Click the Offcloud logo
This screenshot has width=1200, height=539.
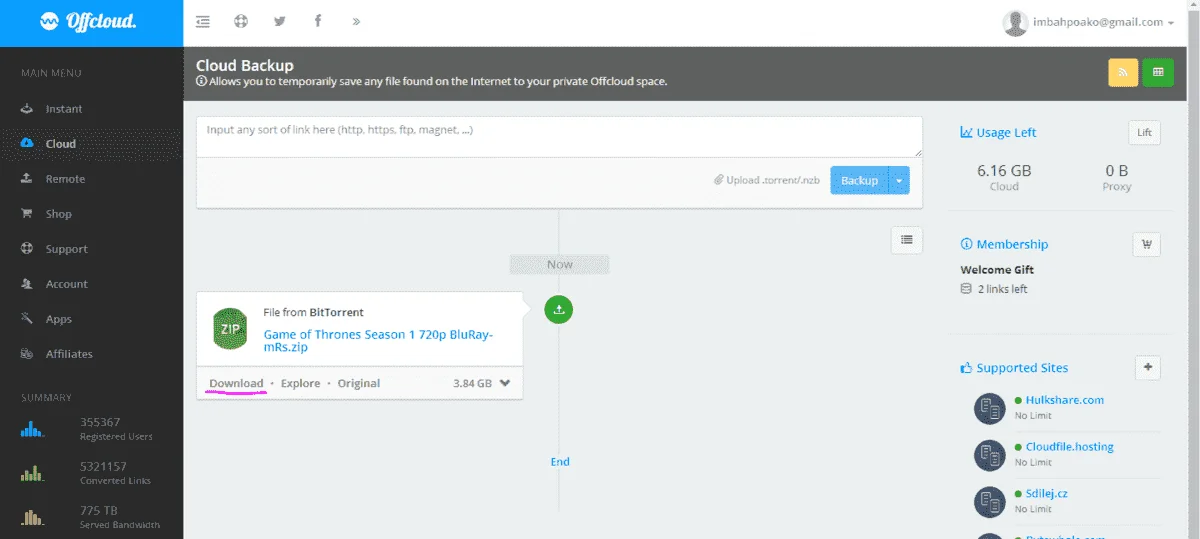[x=89, y=21]
